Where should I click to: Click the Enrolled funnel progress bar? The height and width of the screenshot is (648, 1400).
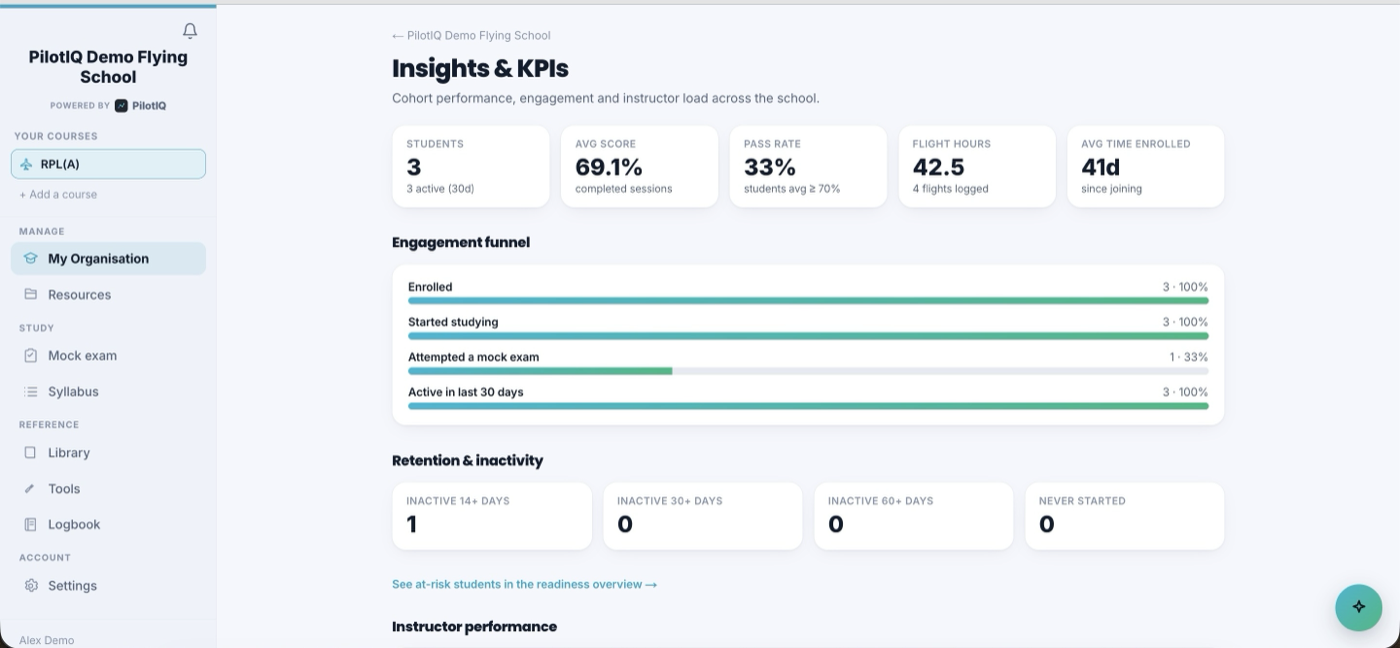808,300
